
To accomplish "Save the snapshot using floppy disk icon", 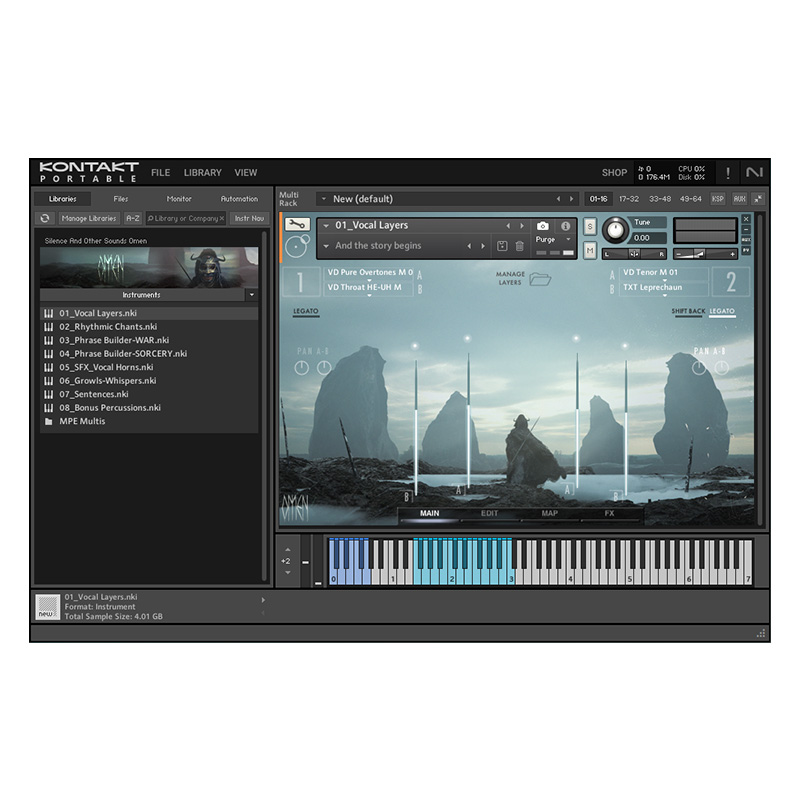I will click(x=502, y=246).
